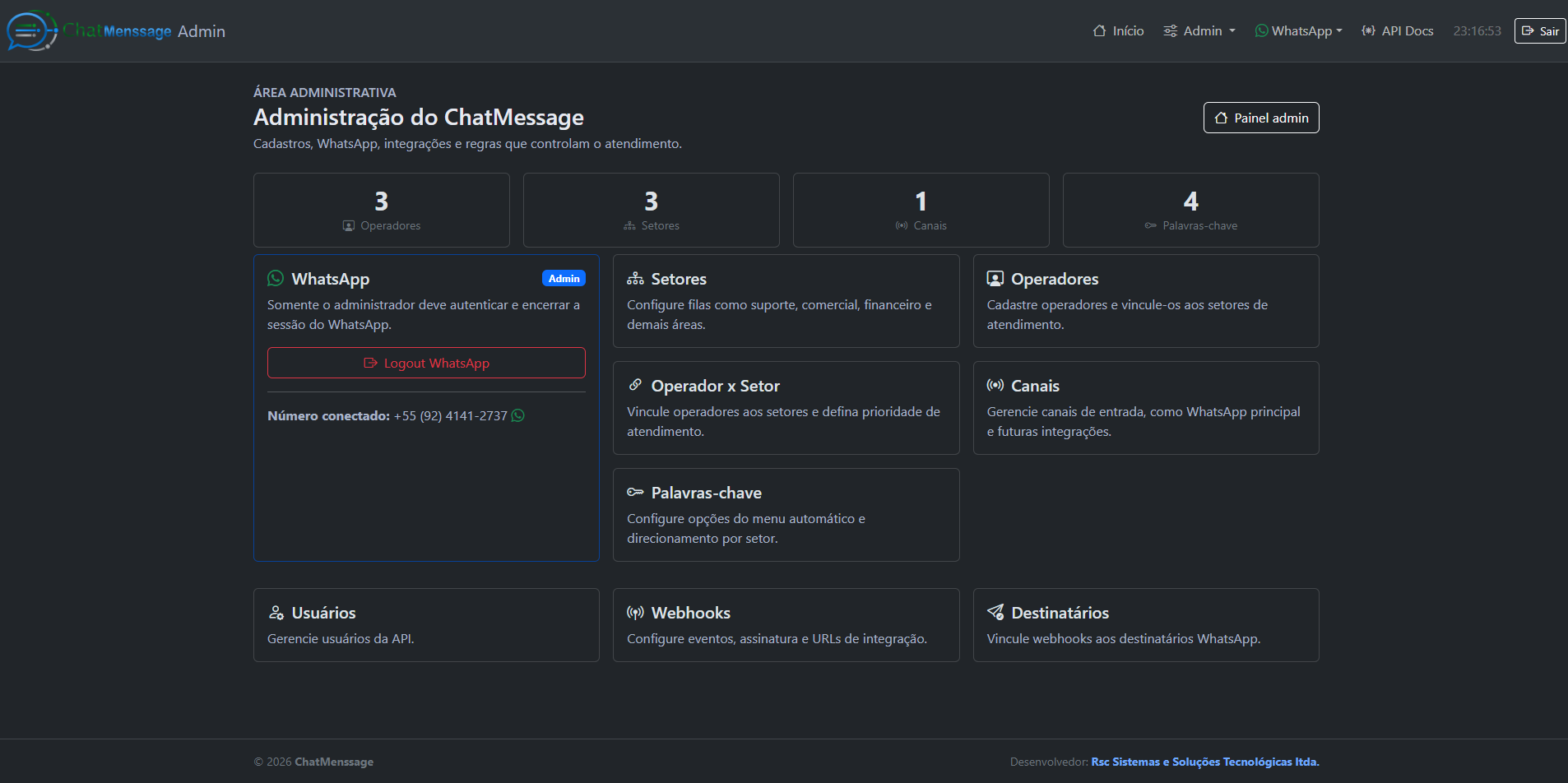This screenshot has height=783, width=1568.
Task: Click the logout icon in Logout WhatsApp button
Action: (x=370, y=363)
